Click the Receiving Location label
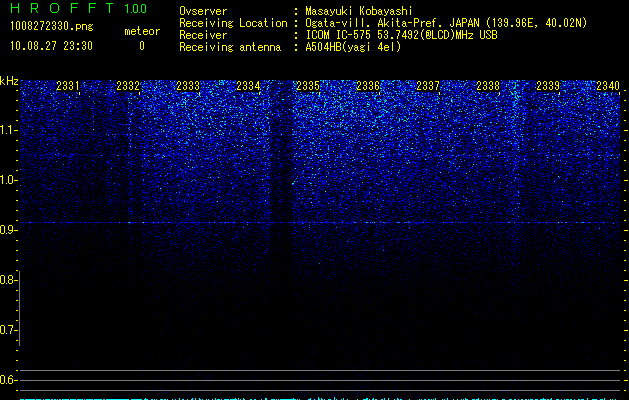The width and height of the screenshot is (629, 400). (x=233, y=23)
